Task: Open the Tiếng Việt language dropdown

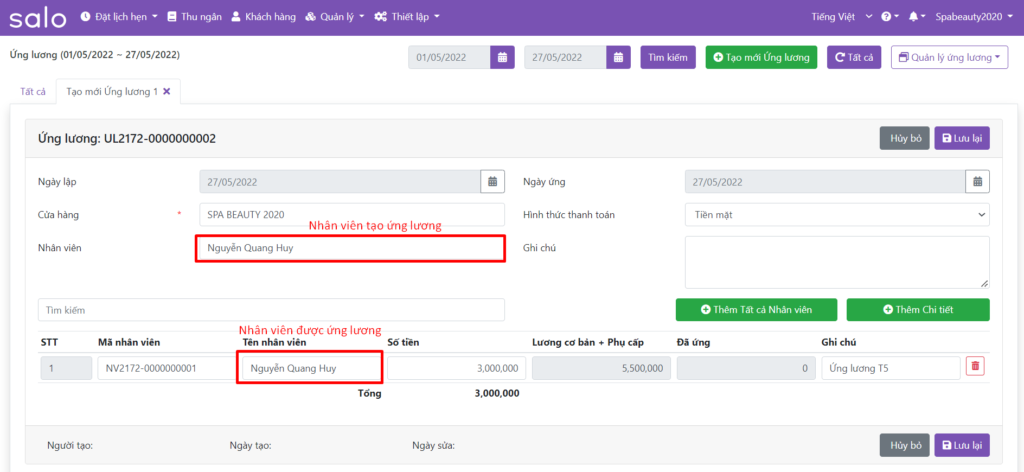Action: click(x=844, y=17)
